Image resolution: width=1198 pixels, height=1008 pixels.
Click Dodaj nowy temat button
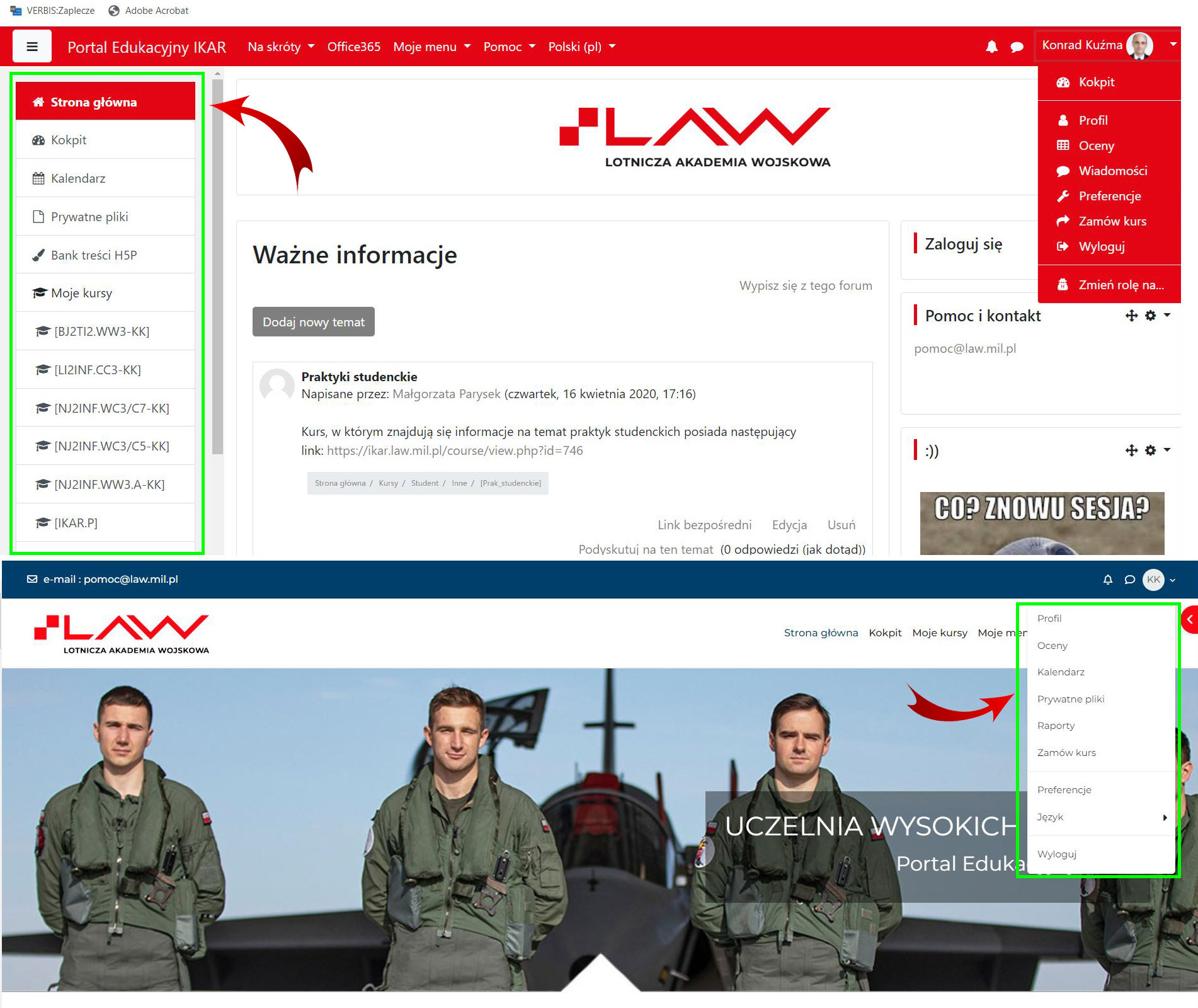click(x=314, y=322)
